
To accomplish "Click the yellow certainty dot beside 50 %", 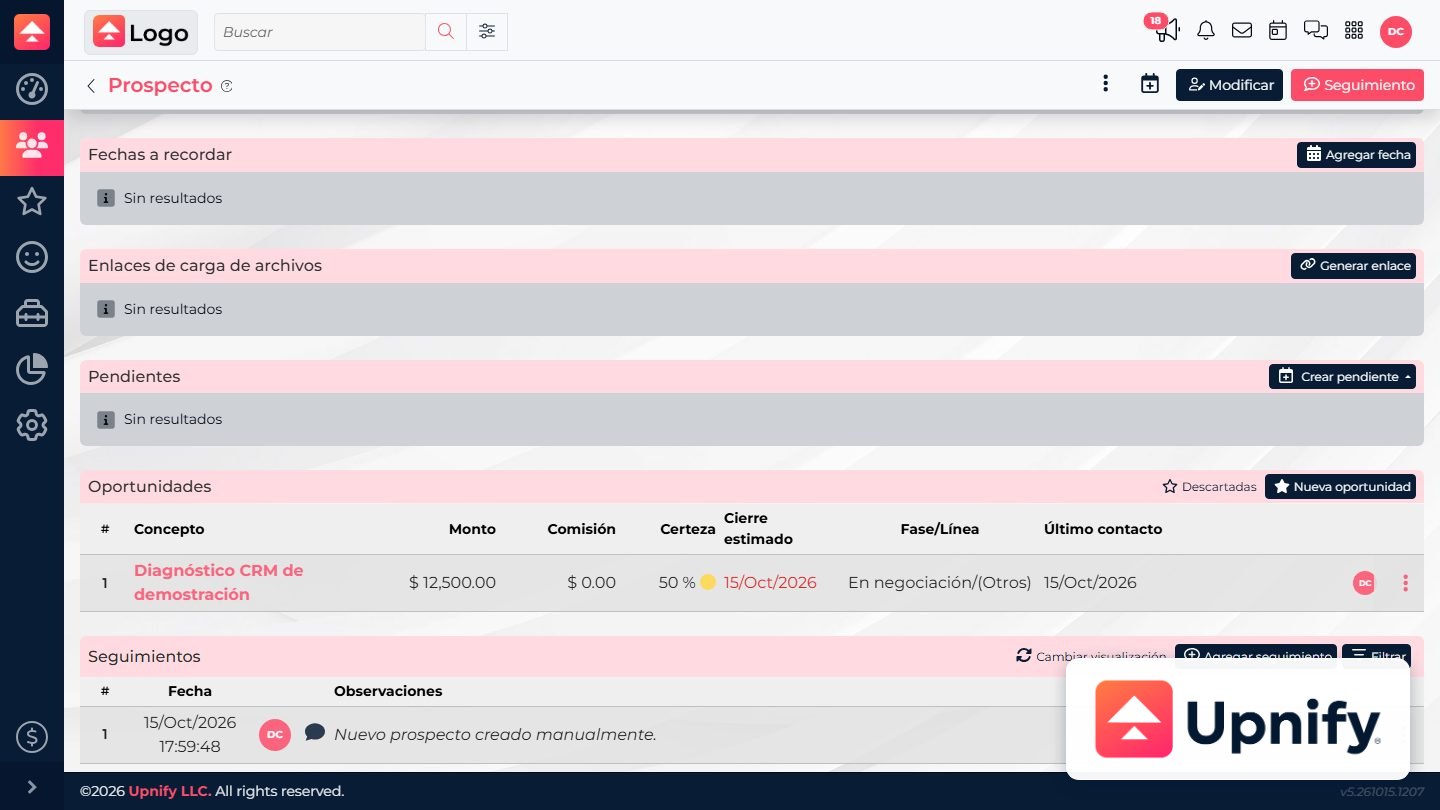I will tap(708, 582).
